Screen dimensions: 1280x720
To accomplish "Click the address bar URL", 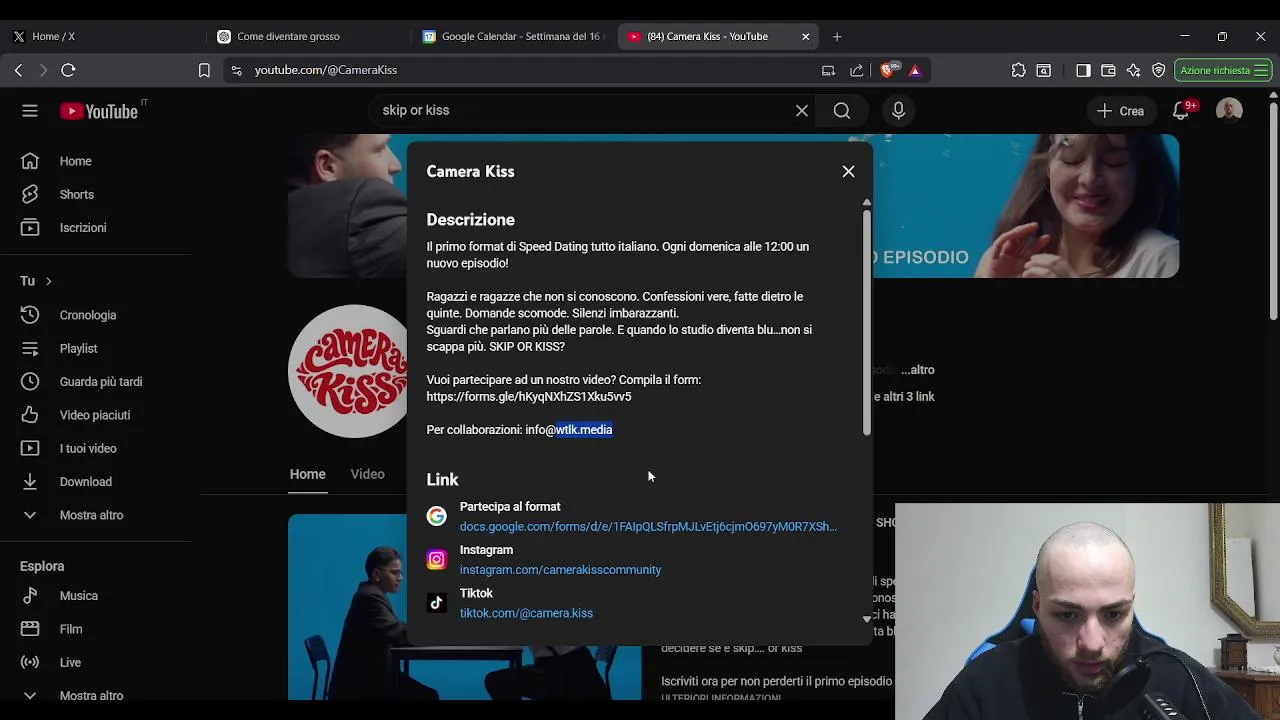I will (x=326, y=70).
